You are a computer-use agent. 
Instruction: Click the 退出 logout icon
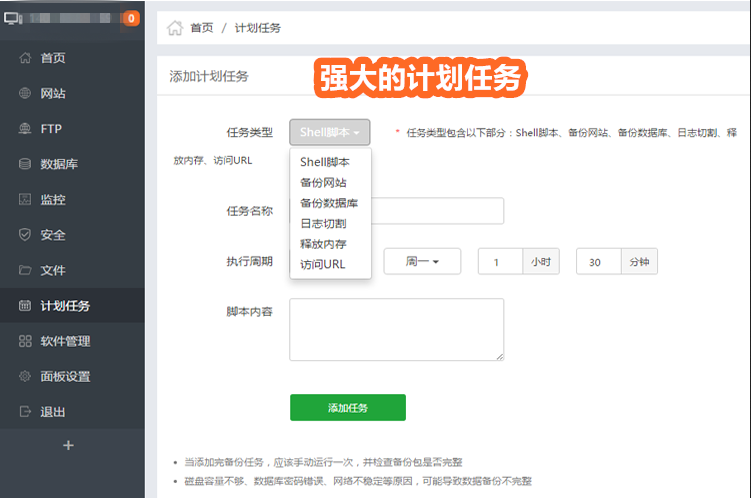25,412
